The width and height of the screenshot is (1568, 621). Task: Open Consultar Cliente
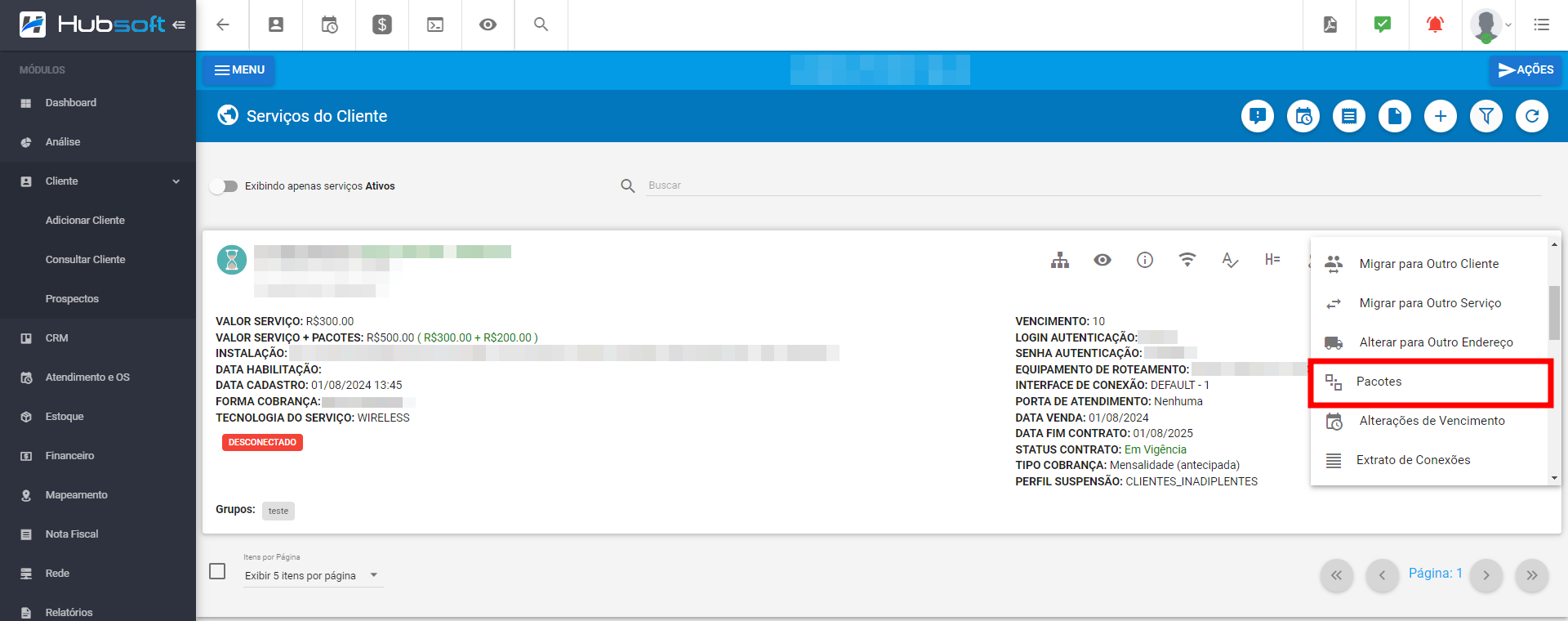point(98,260)
